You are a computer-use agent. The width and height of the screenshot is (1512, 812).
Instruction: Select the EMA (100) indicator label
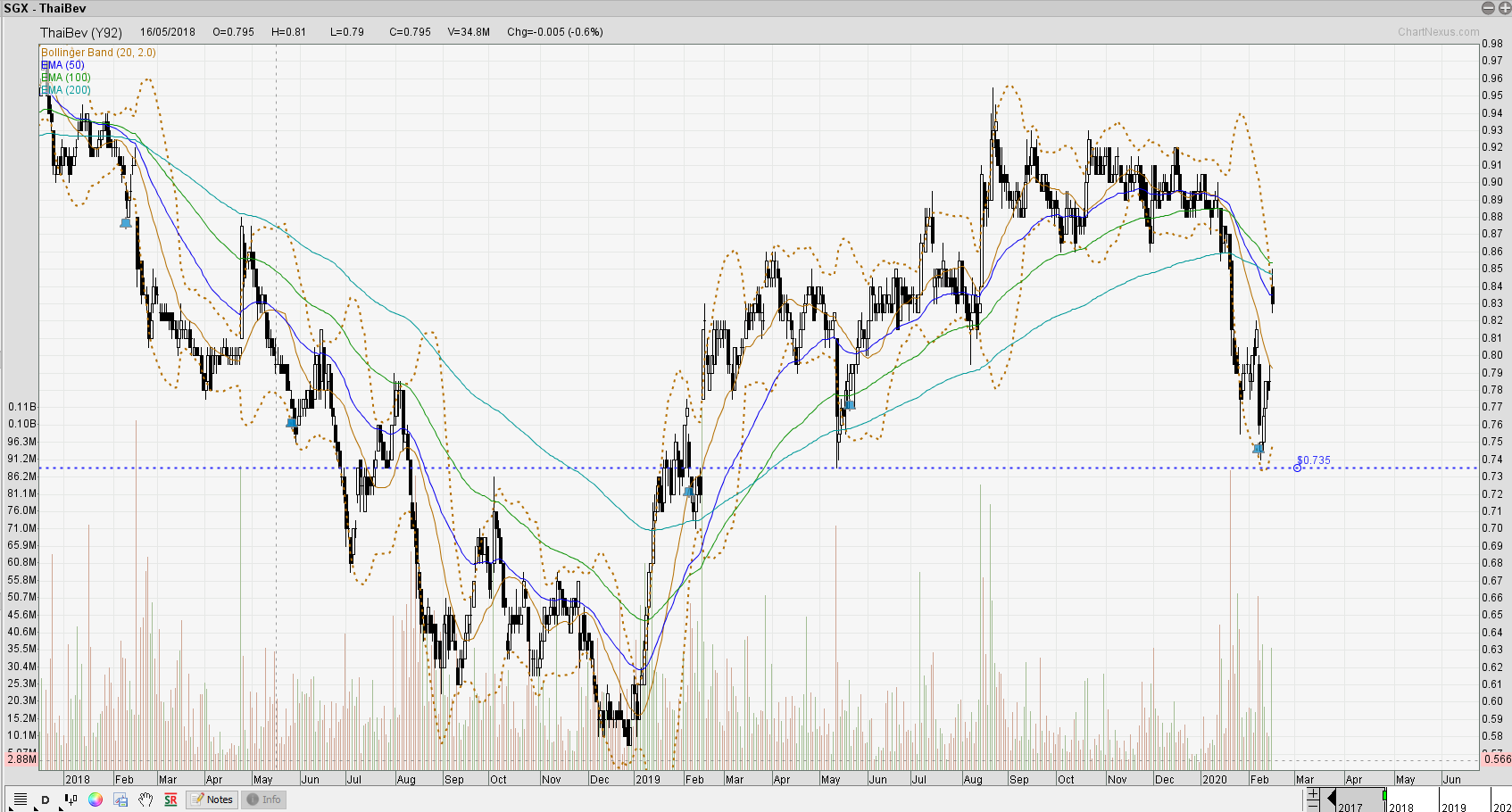[67, 78]
